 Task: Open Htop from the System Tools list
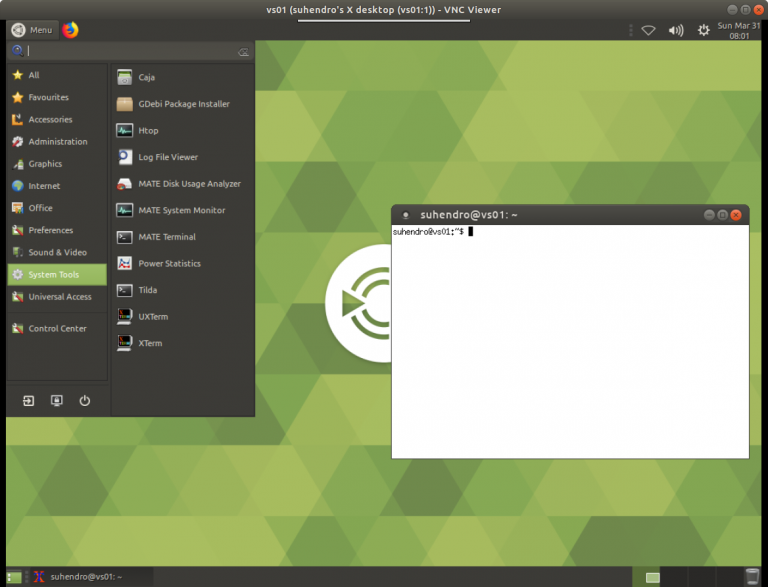pyautogui.click(x=148, y=131)
